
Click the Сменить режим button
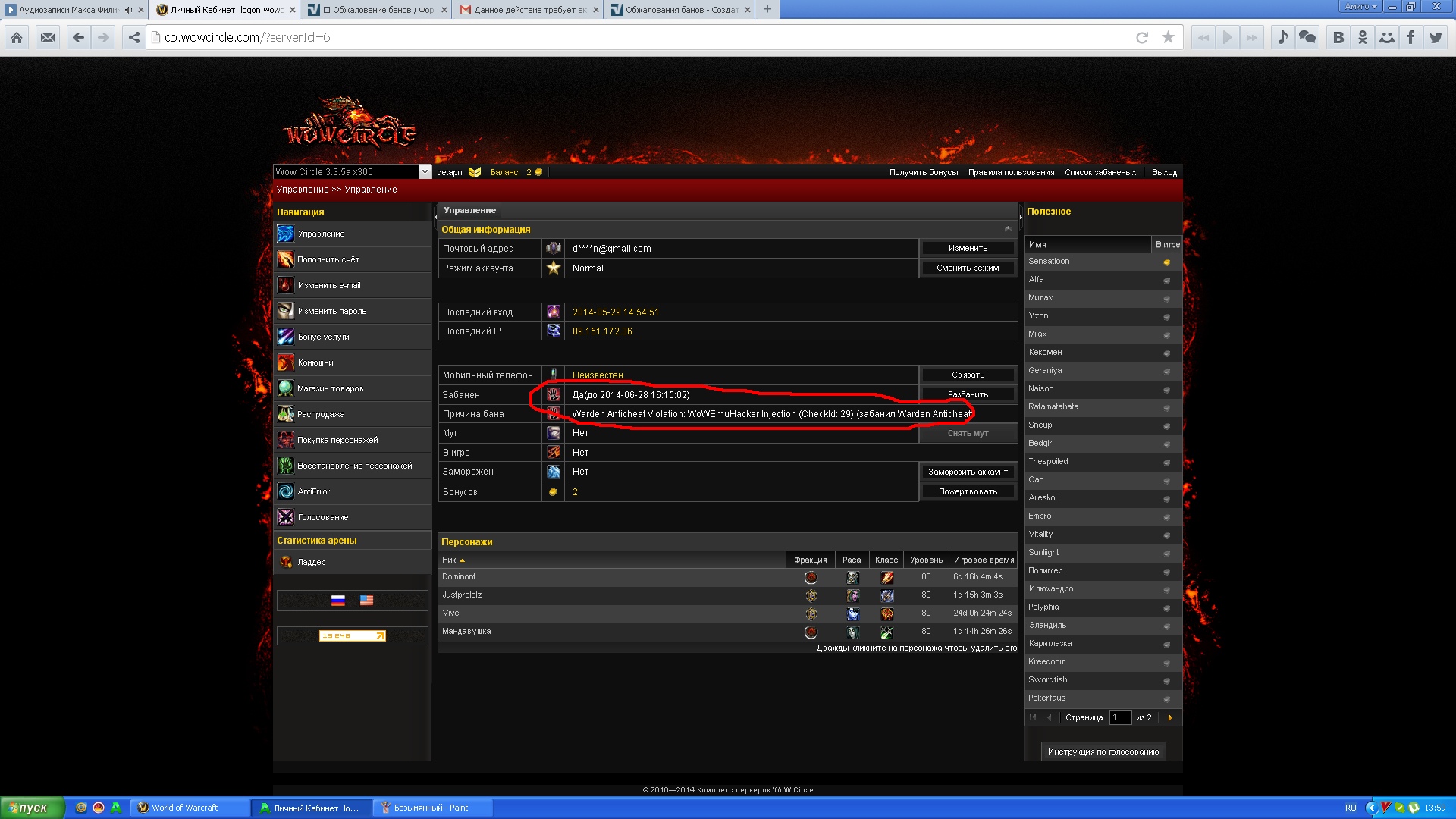click(x=968, y=268)
